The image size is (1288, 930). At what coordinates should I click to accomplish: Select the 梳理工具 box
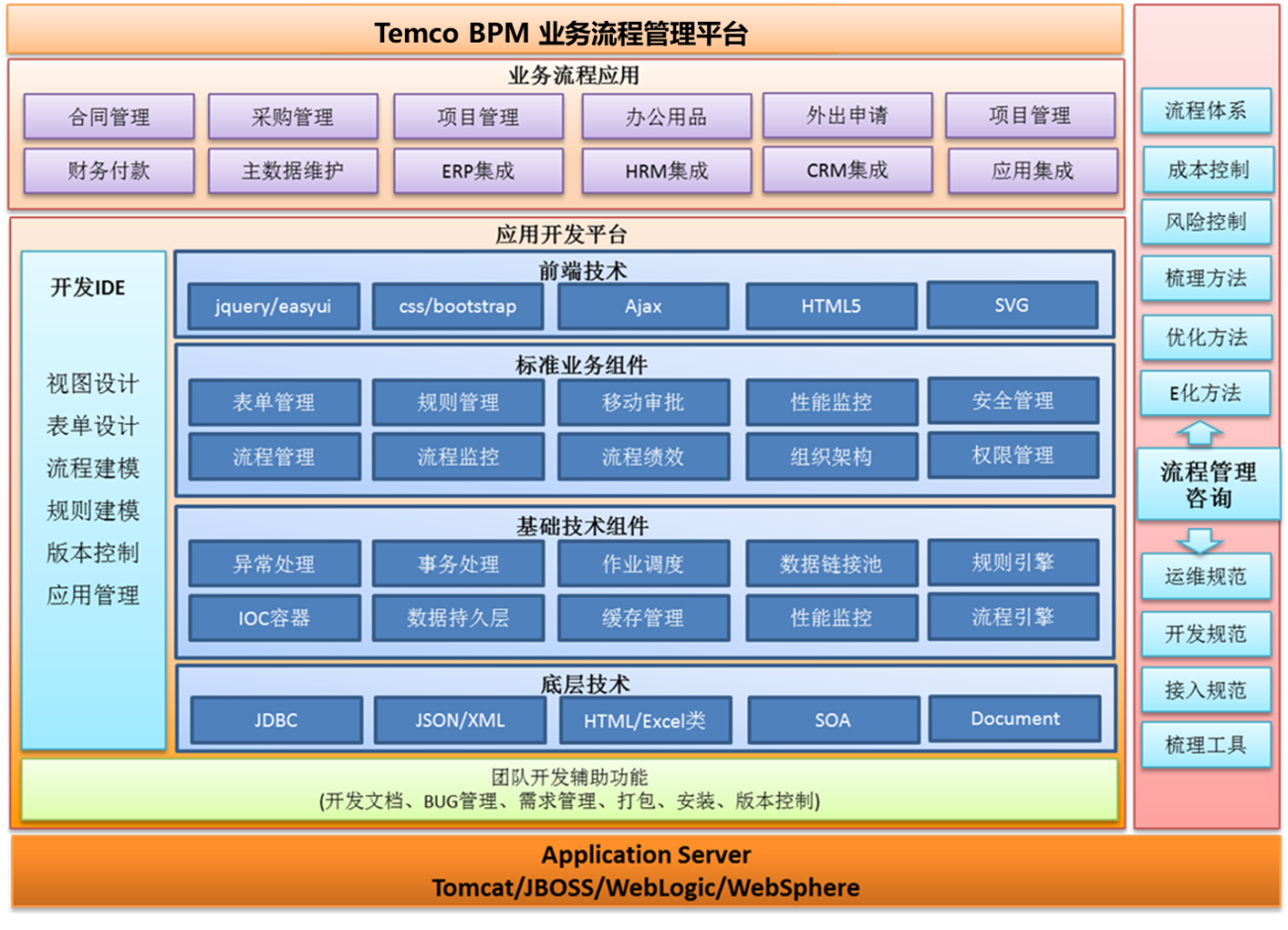(1206, 745)
